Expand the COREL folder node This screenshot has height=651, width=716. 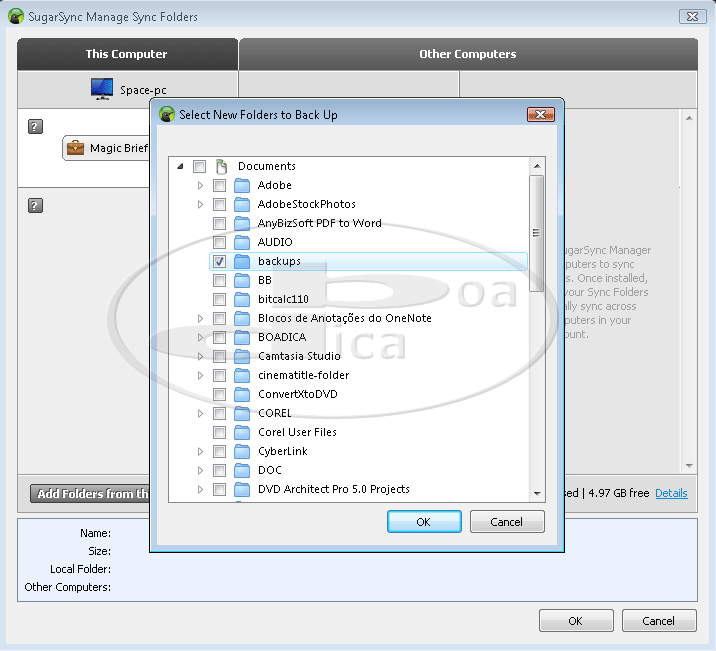point(200,414)
